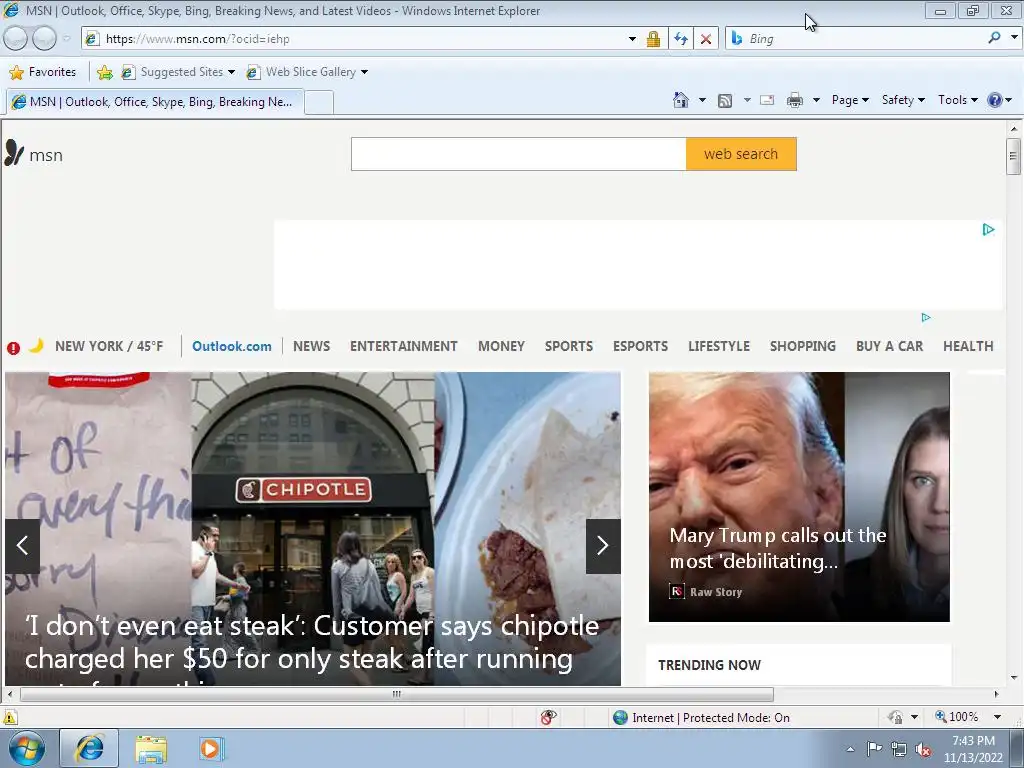This screenshot has width=1024, height=768.
Task: Click the MSN web search text box
Action: (519, 154)
